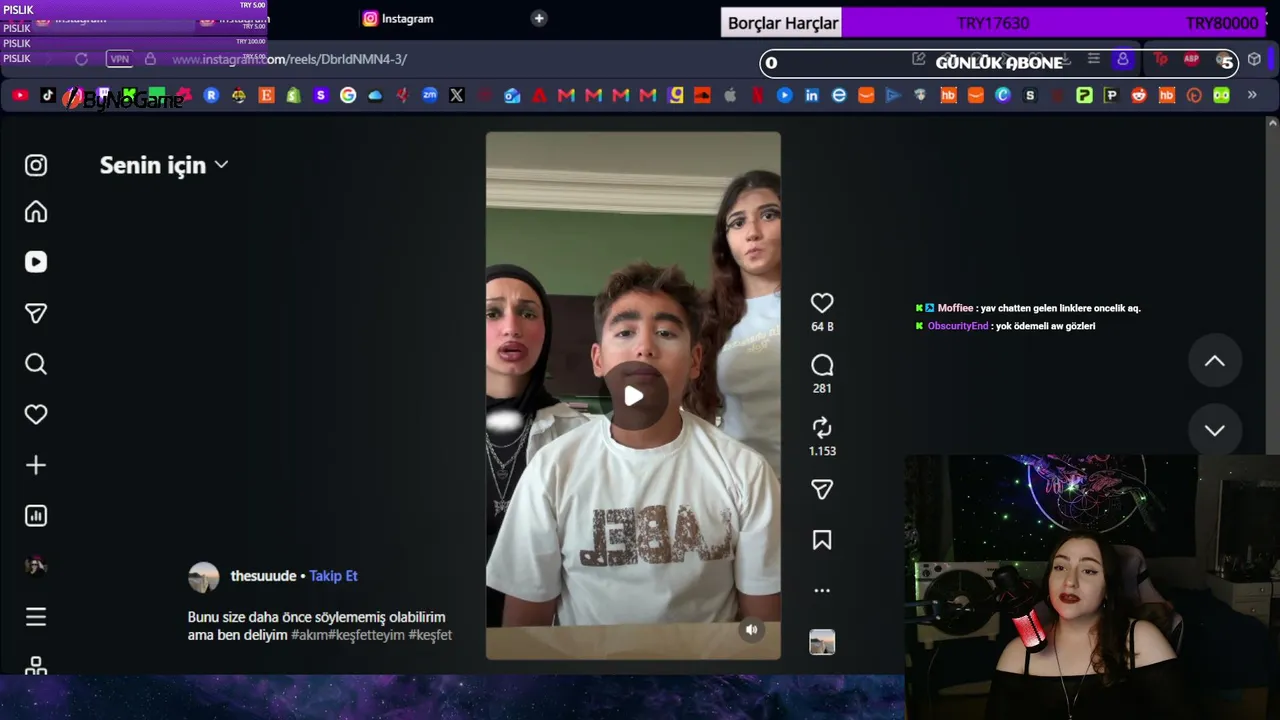Open the cloud icon bookmark
The image size is (1280, 720).
[375, 95]
